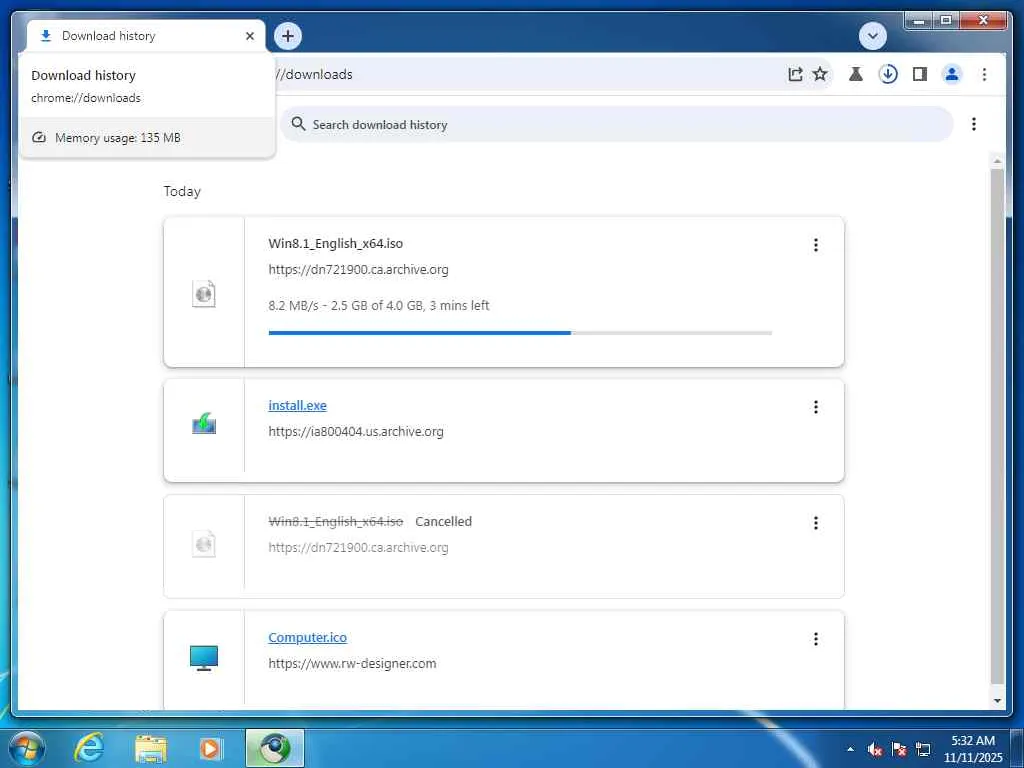1024x768 pixels.
Task: Open more actions for cancelled Win8.1 ISO
Action: (816, 522)
